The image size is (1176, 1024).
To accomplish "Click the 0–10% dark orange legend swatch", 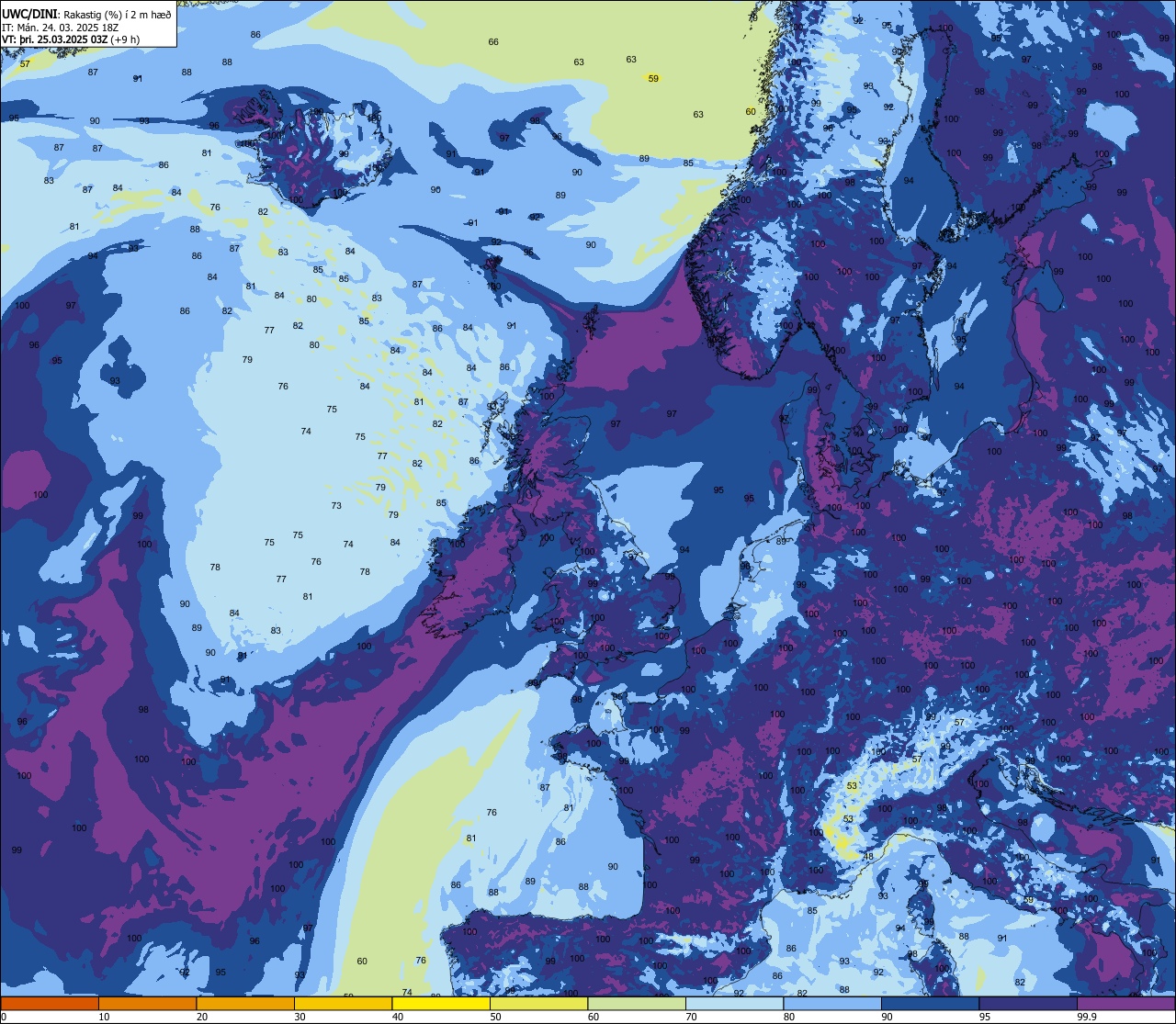I will tap(50, 1003).
